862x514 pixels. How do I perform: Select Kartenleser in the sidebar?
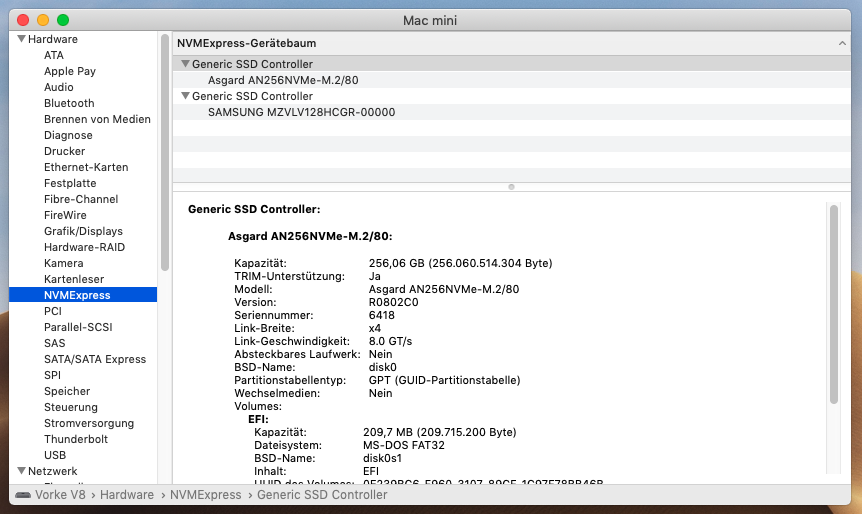coord(74,279)
